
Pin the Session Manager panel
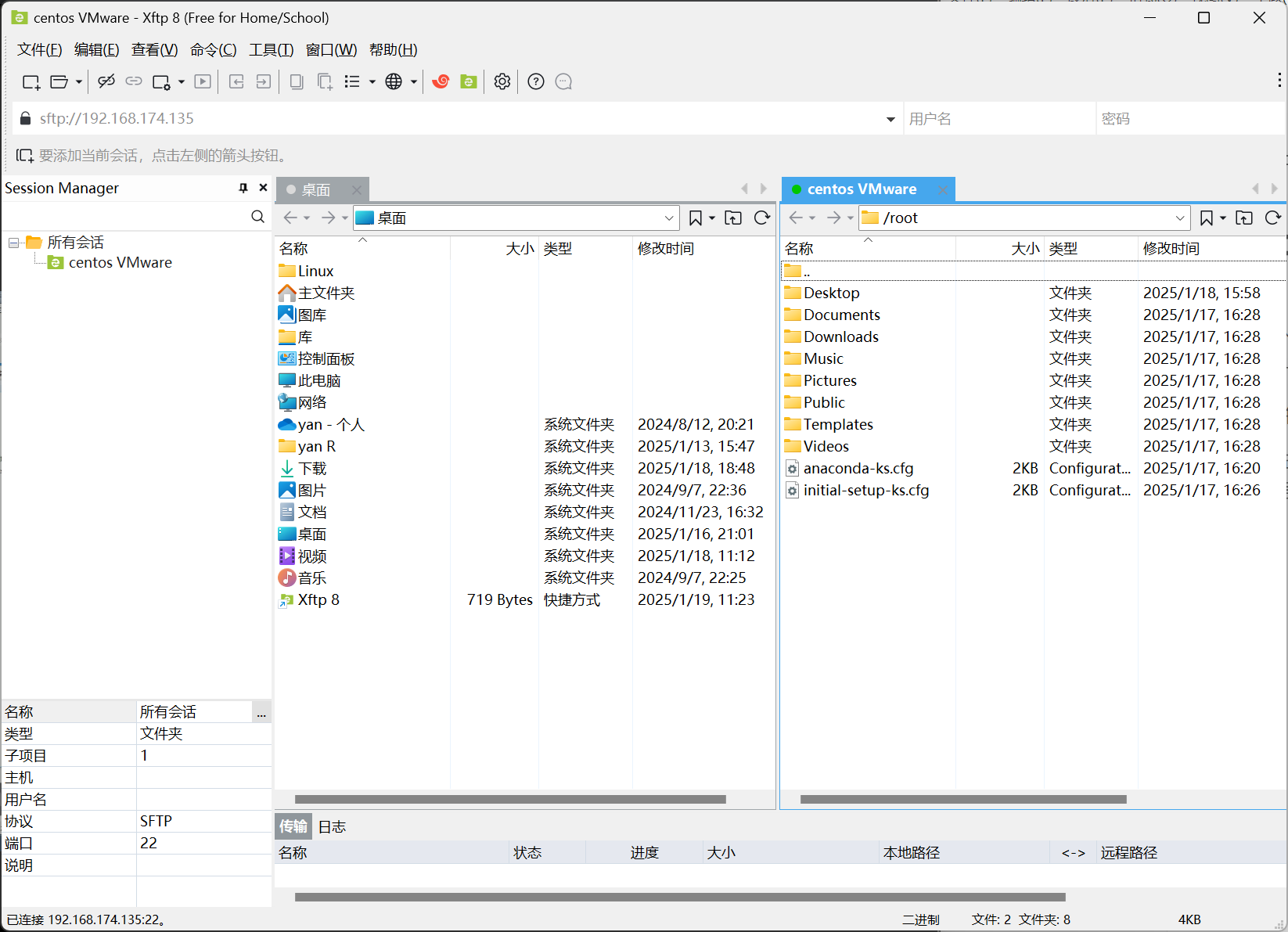pyautogui.click(x=243, y=188)
